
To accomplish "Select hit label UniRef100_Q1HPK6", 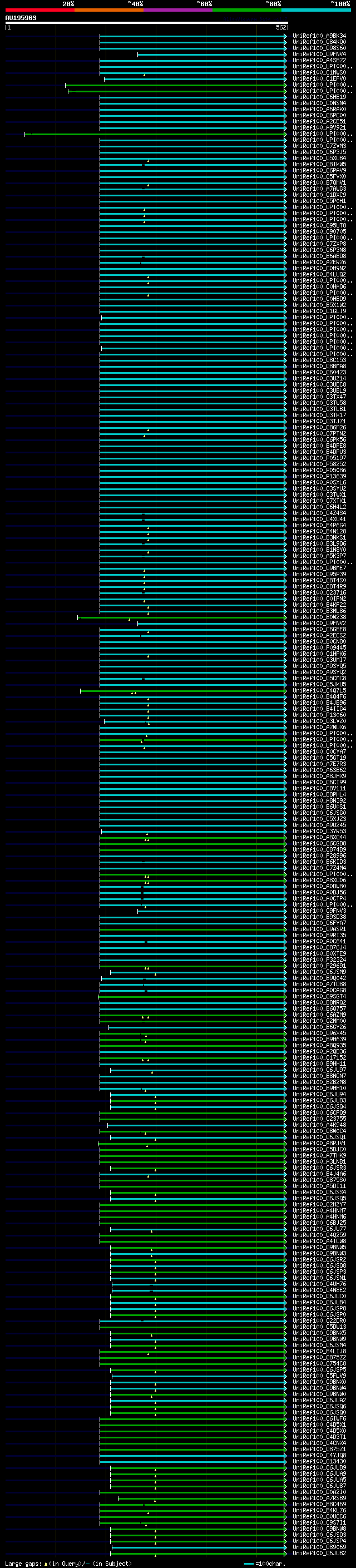I will click(319, 654).
